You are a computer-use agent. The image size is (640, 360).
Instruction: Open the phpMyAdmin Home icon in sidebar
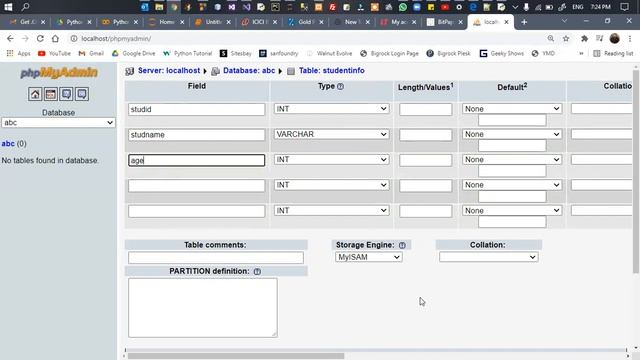pyautogui.click(x=35, y=94)
